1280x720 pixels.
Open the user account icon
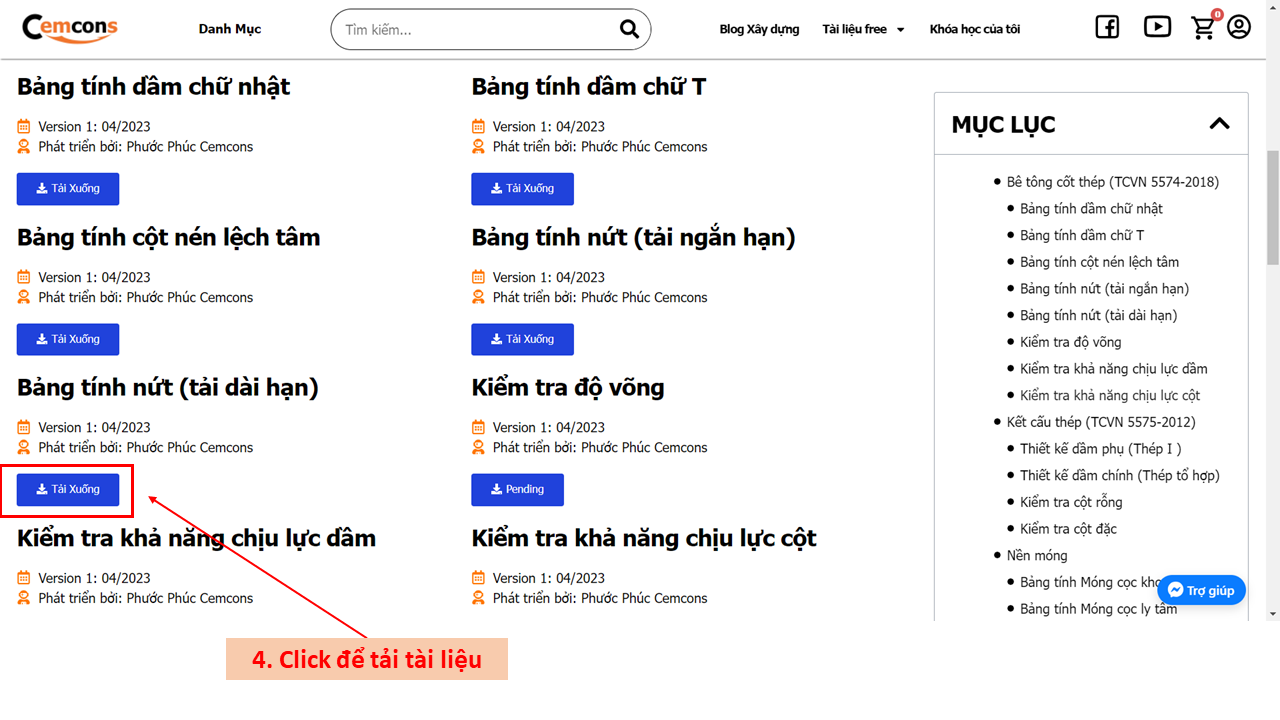coord(1239,27)
